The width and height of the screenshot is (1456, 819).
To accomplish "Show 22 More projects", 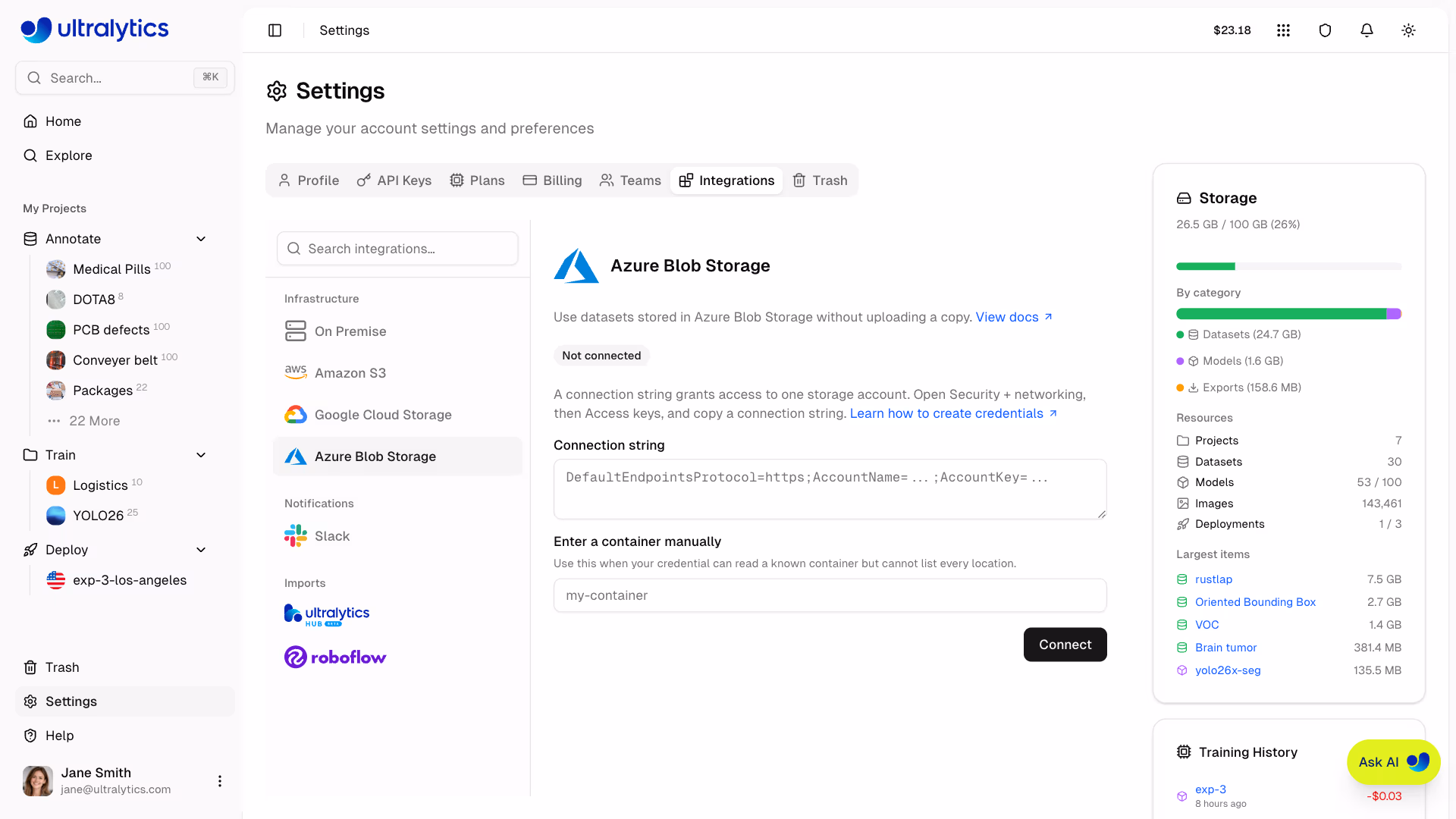I will pos(94,421).
